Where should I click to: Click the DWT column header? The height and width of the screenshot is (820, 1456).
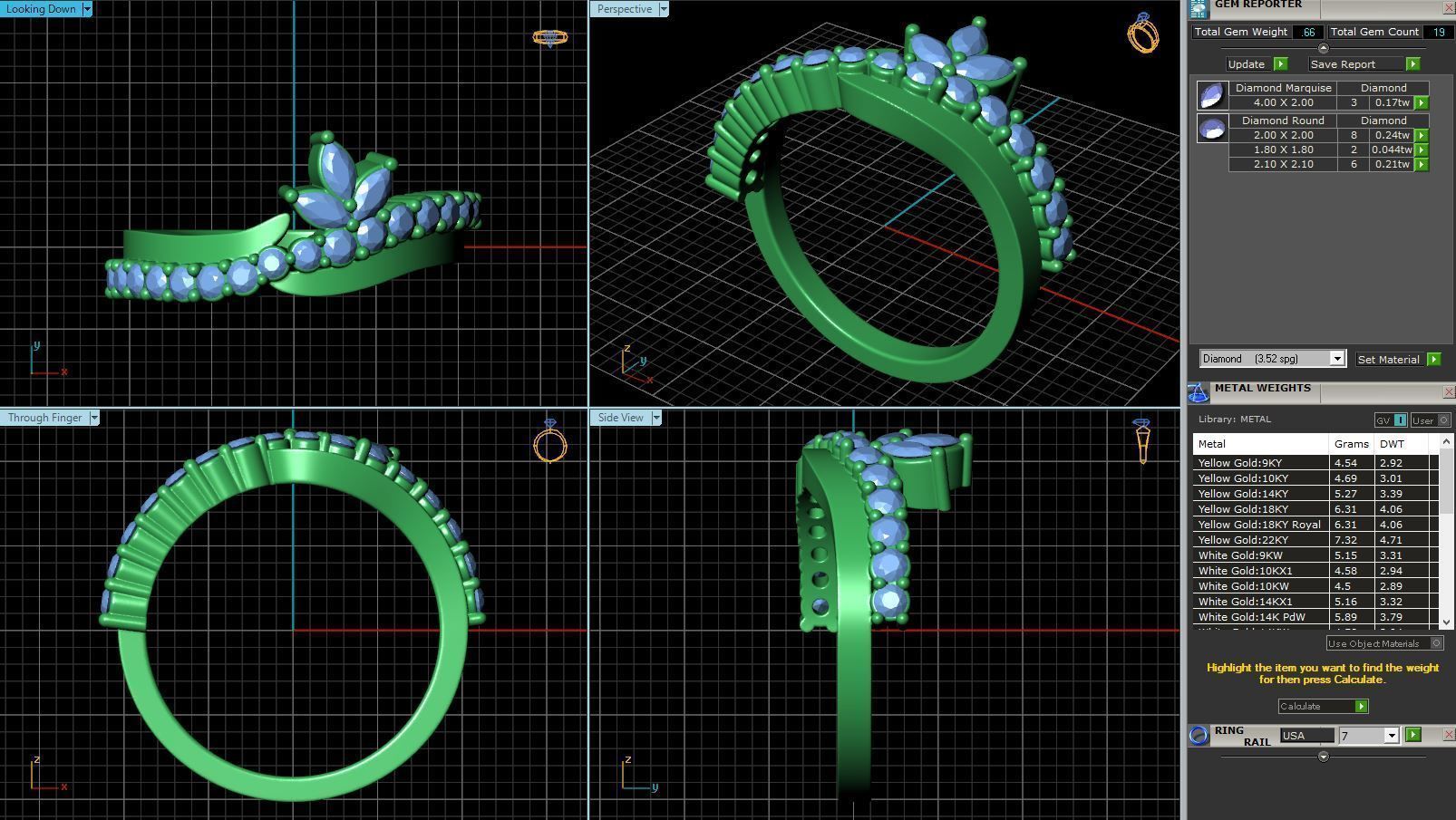point(1402,444)
